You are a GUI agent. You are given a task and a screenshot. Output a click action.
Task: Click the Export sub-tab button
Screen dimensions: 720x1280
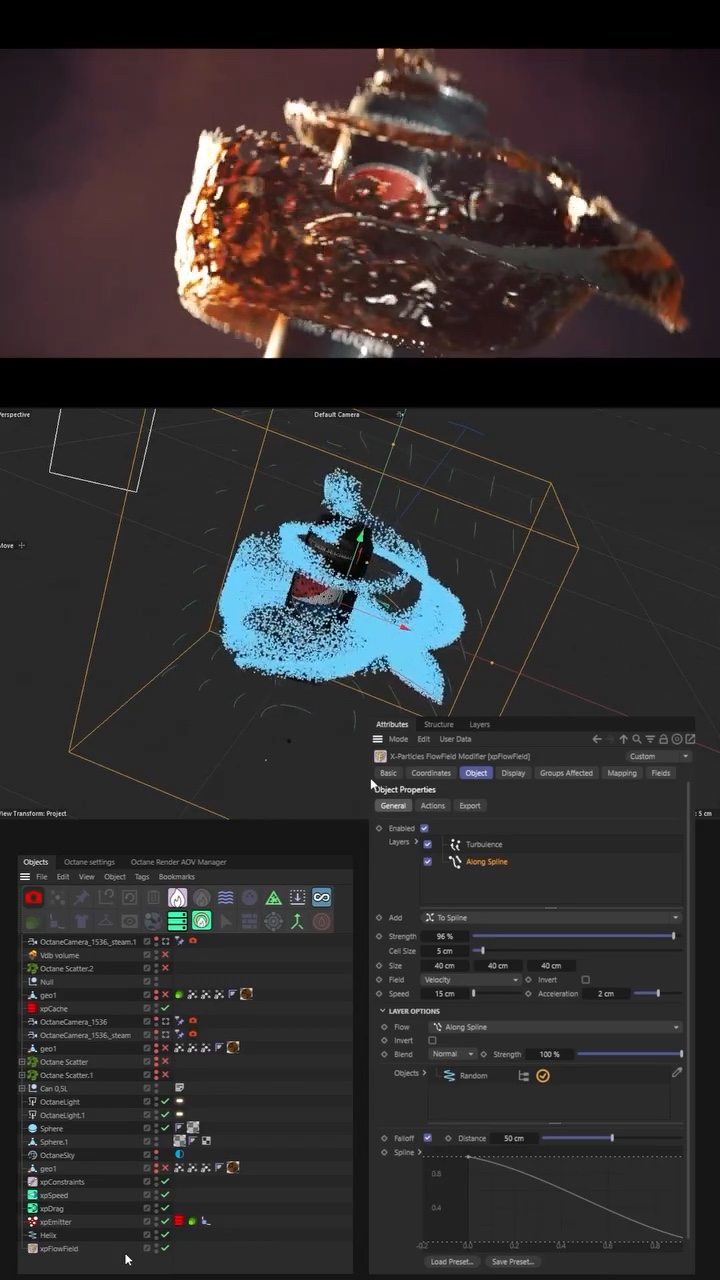[470, 805]
